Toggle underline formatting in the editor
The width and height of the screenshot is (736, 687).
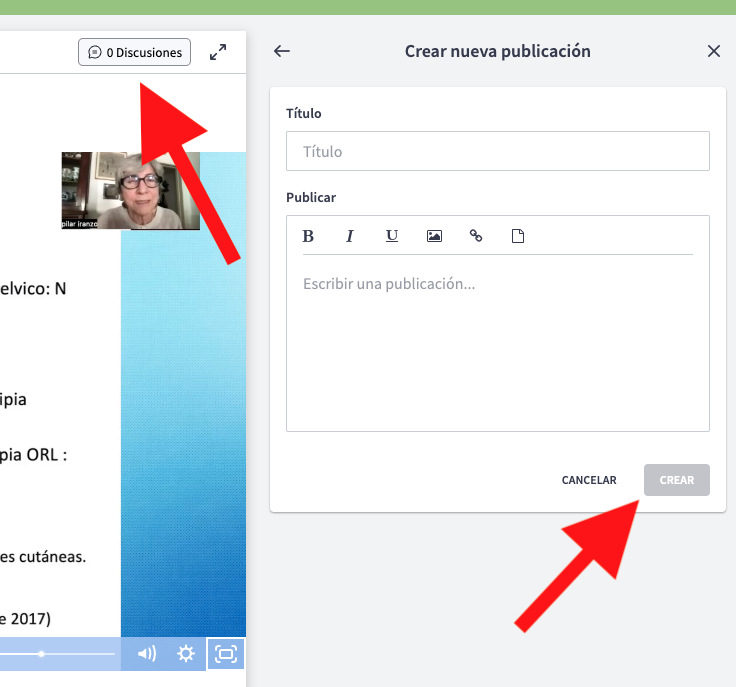tap(392, 236)
